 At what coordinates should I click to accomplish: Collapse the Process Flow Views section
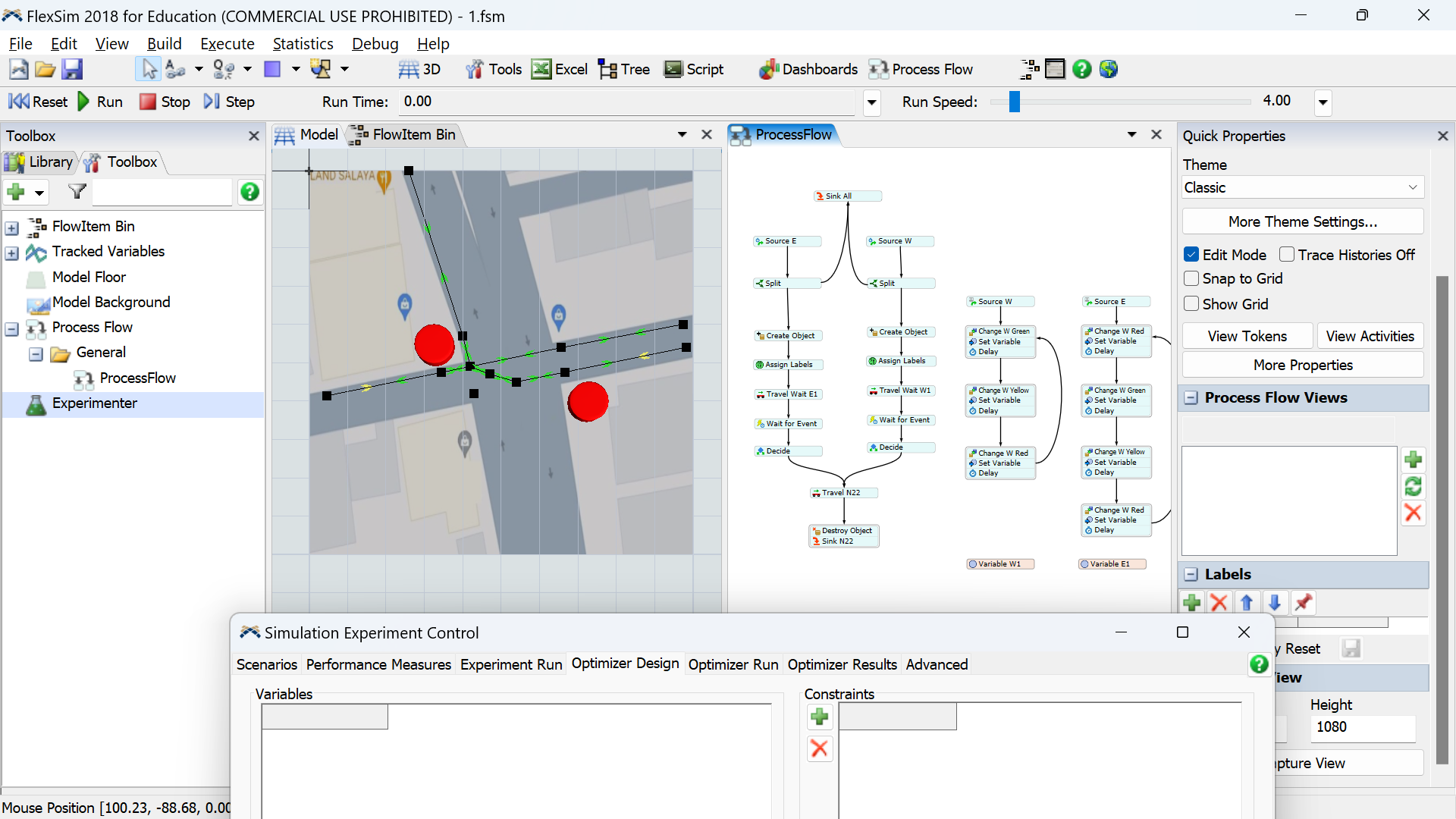tap(1191, 398)
